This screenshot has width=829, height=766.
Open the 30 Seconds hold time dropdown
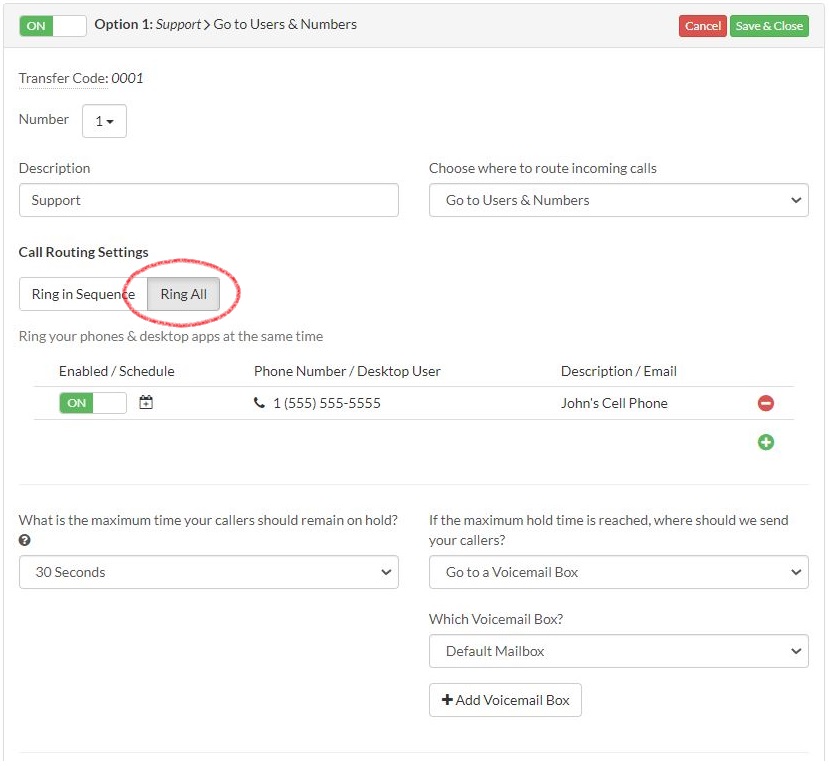pyautogui.click(x=208, y=572)
